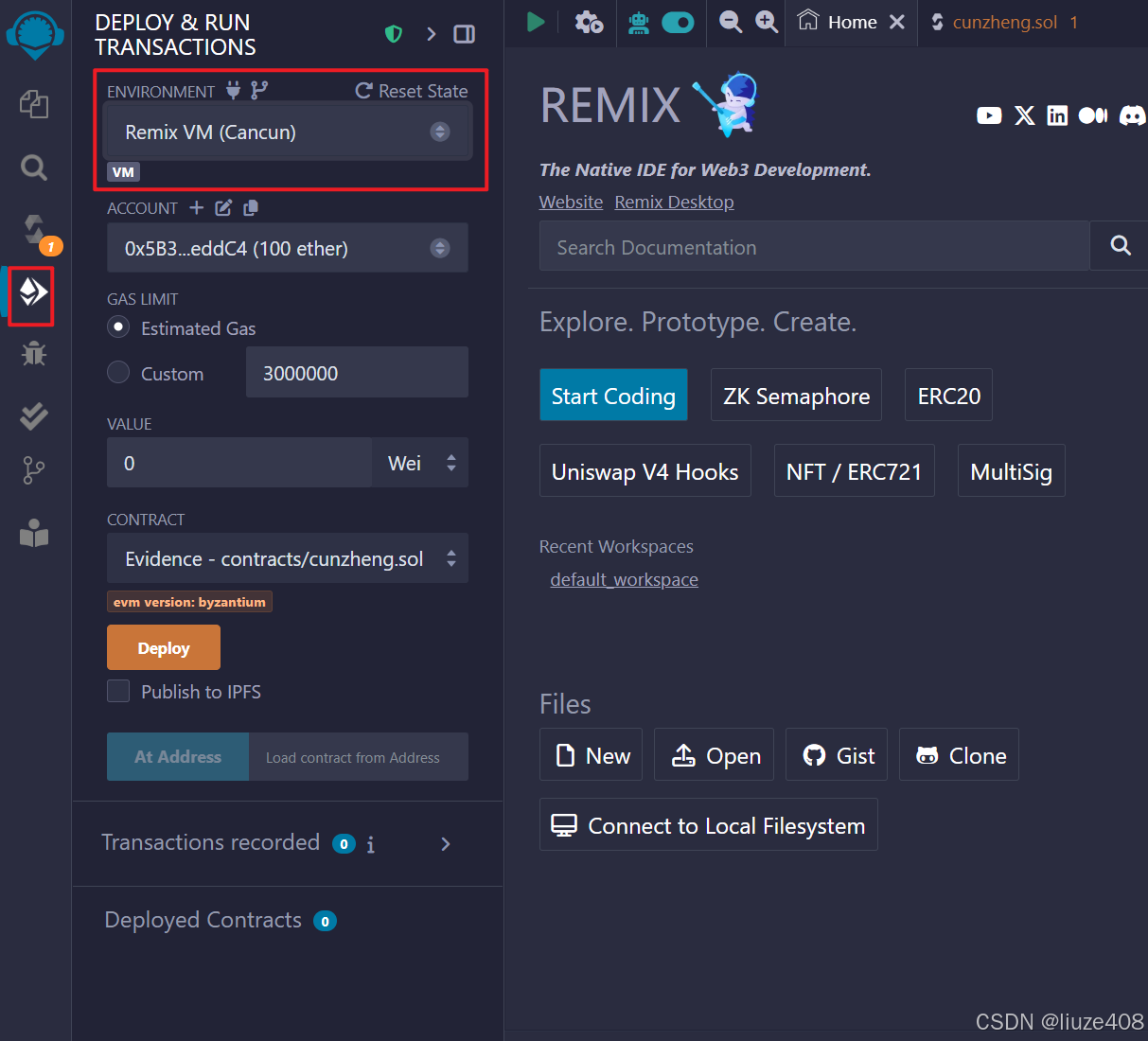
Task: Click the Clone repository button
Action: [x=959, y=754]
